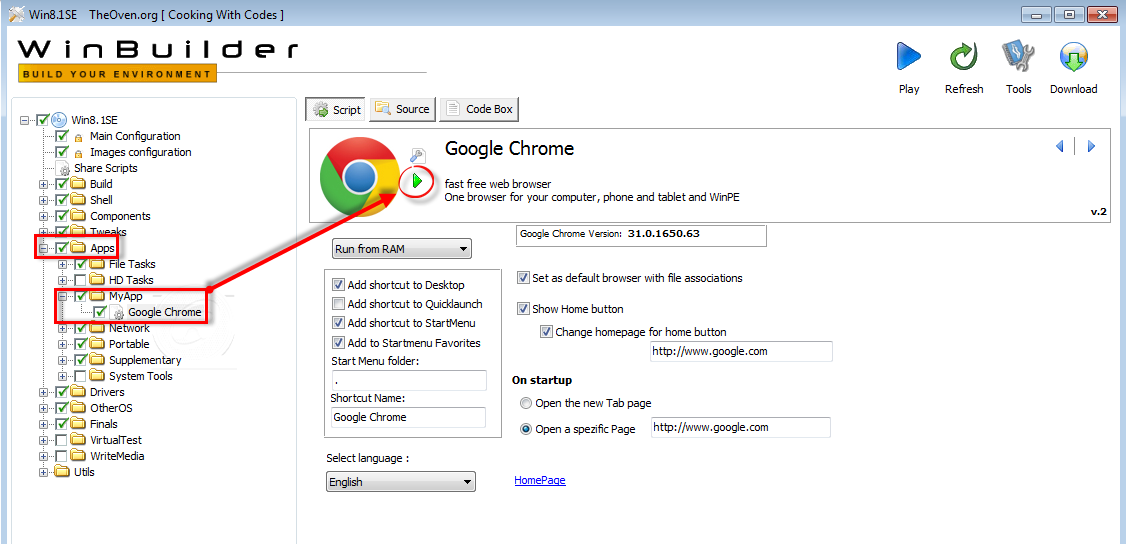
Task: Select Main Configuration in tree
Action: click(135, 136)
